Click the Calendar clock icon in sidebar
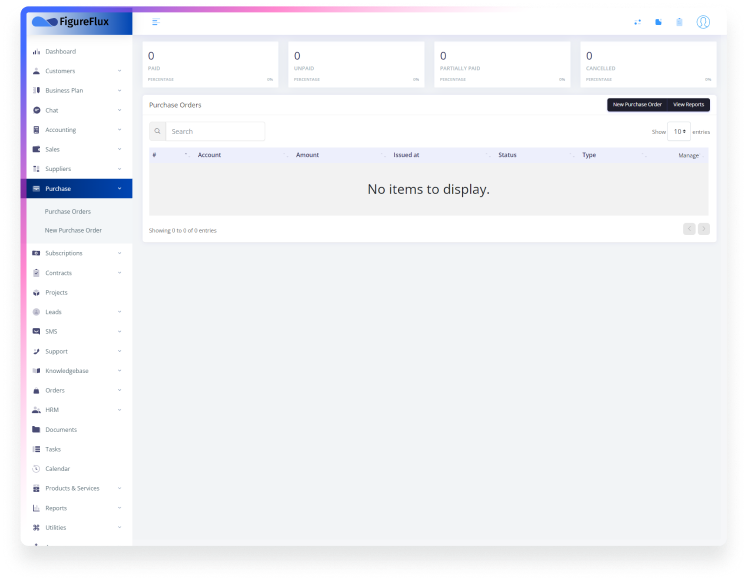The height and width of the screenshot is (581, 747). (36, 469)
